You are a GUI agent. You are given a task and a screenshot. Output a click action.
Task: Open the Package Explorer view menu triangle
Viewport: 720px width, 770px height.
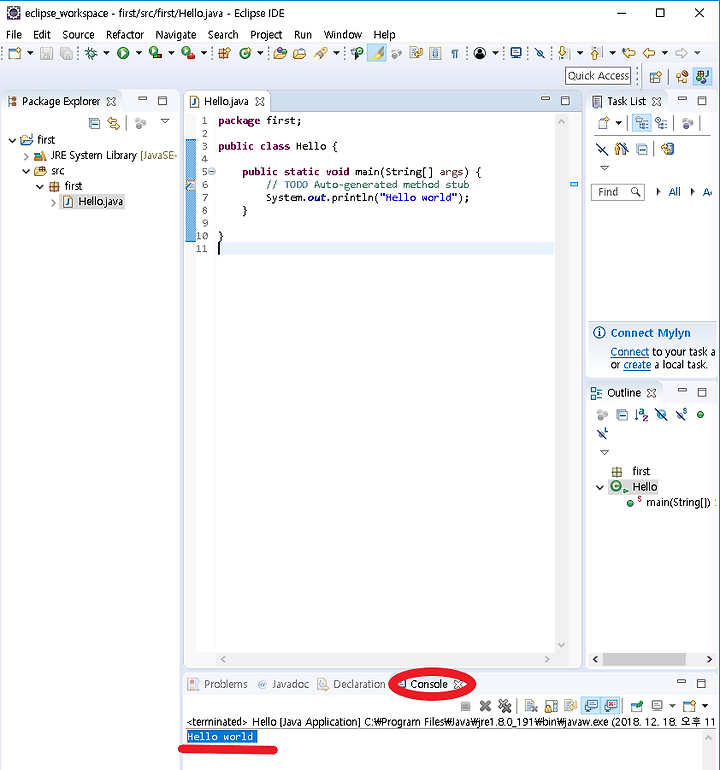(x=165, y=121)
